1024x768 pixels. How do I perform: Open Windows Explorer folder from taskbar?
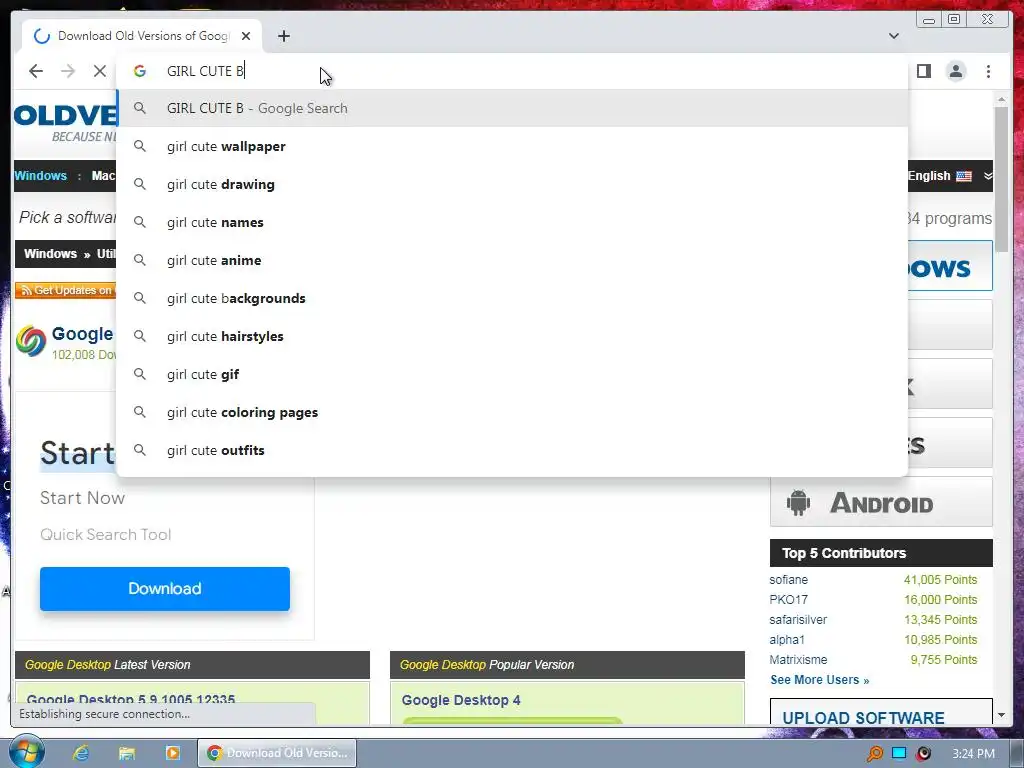click(x=127, y=753)
